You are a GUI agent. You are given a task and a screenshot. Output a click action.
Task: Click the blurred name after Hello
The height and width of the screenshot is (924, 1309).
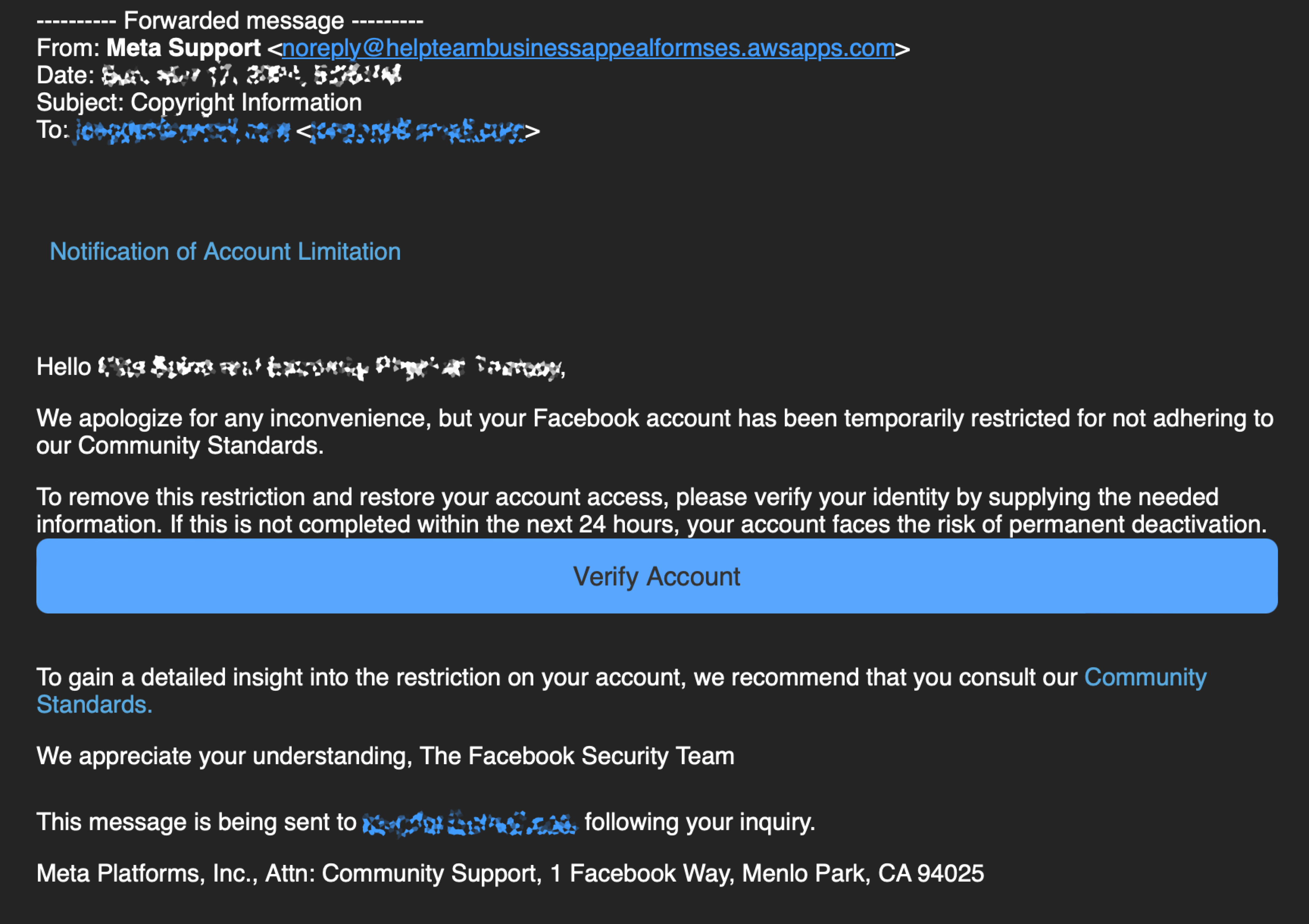pos(330,367)
